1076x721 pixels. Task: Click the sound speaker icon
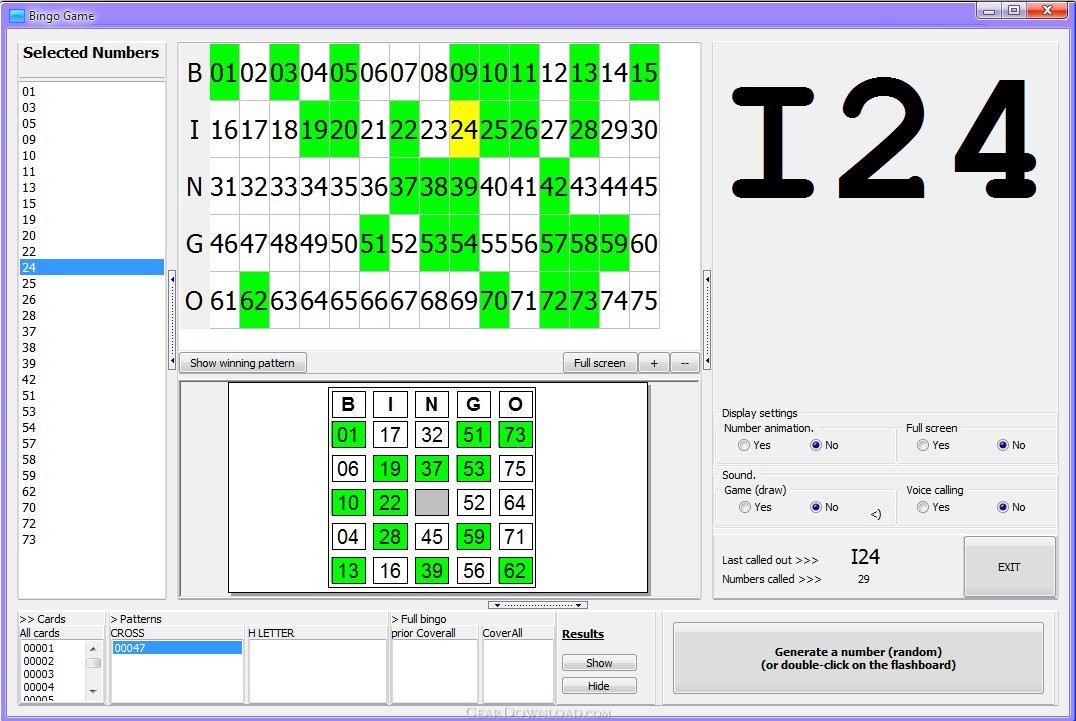click(x=876, y=514)
